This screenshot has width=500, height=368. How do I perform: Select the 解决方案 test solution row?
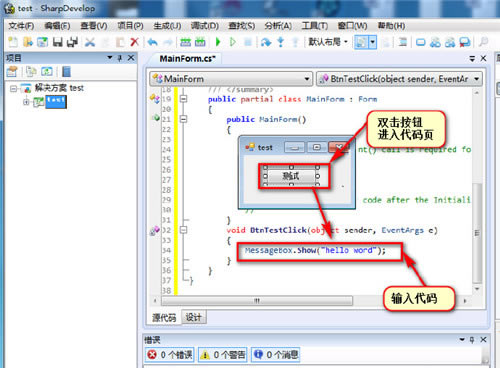(x=59, y=88)
